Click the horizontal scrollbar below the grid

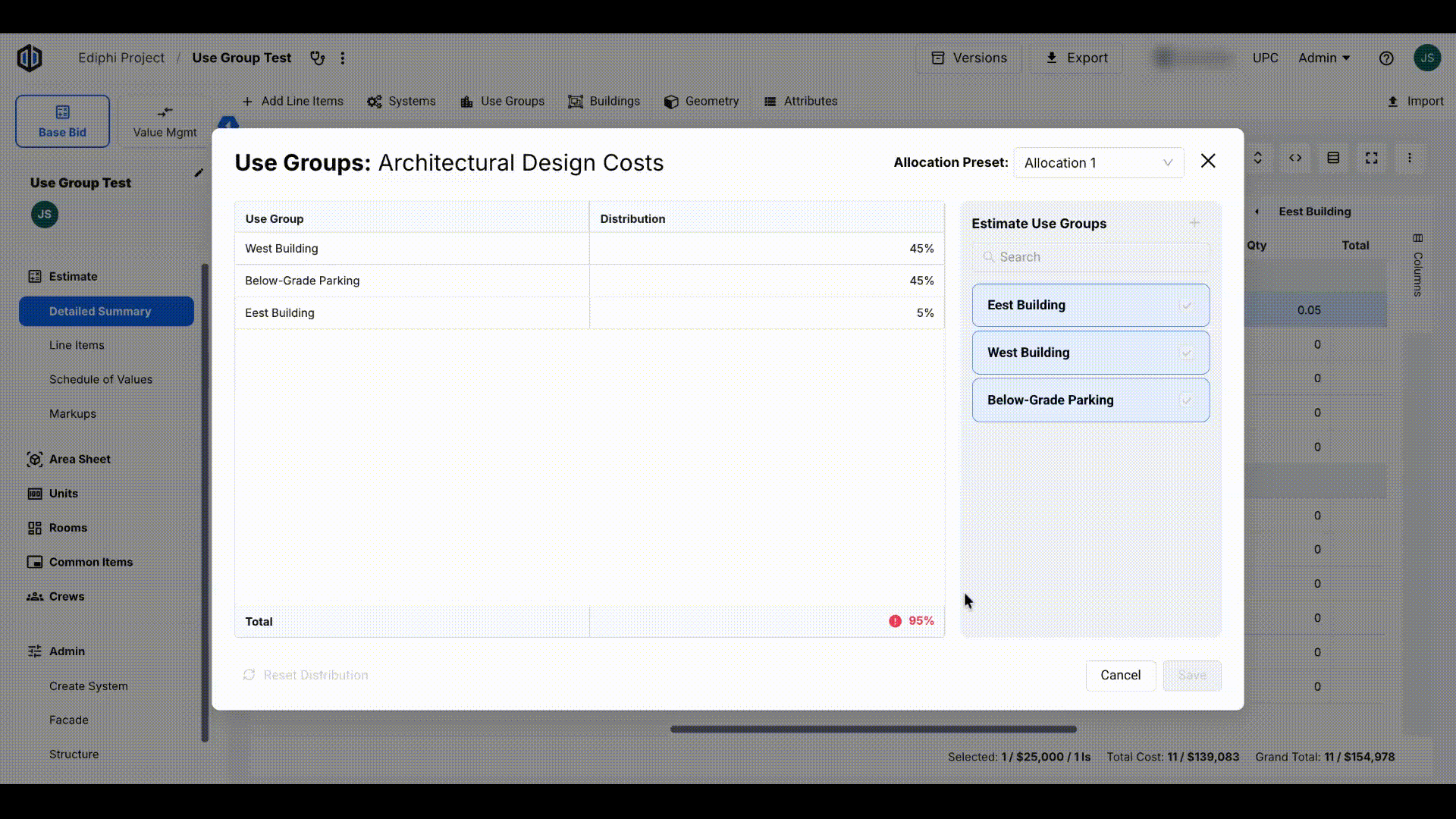(874, 730)
